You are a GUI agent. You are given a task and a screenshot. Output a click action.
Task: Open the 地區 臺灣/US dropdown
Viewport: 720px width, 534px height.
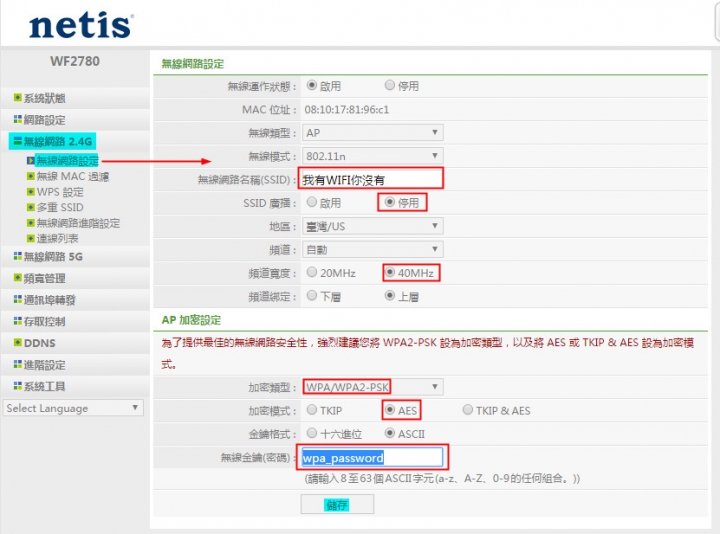click(372, 226)
